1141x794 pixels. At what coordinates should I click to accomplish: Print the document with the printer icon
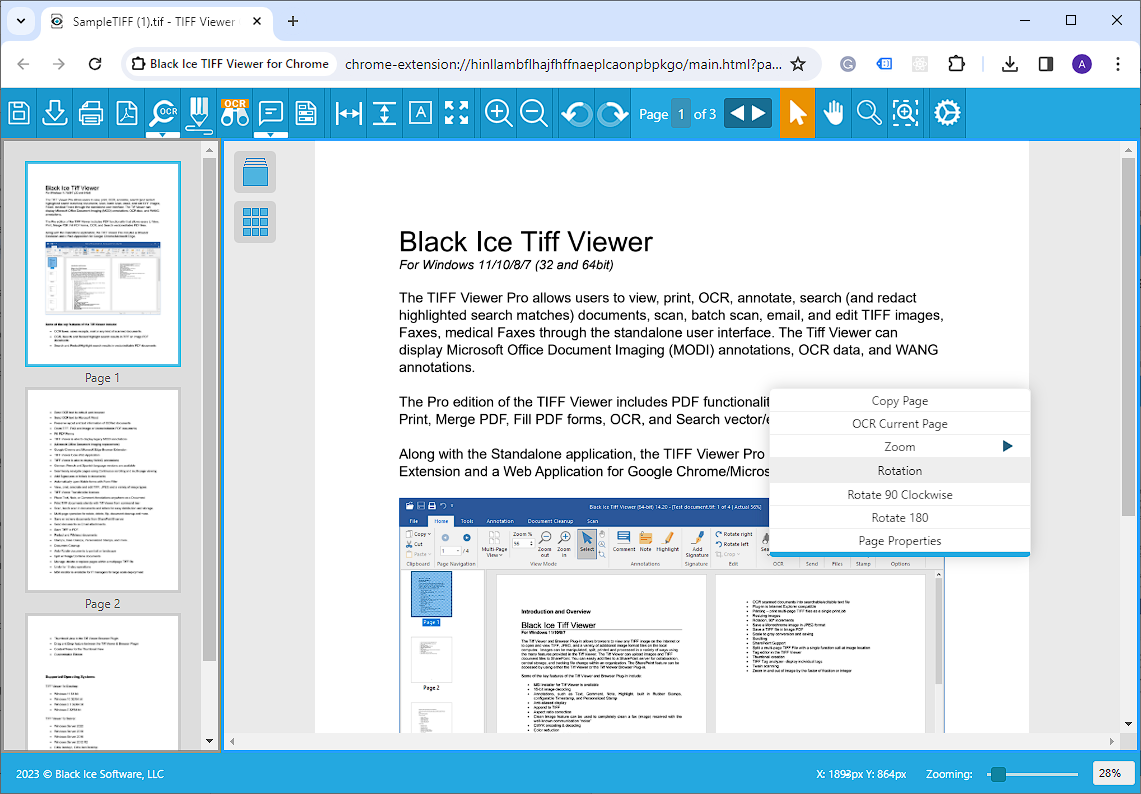pos(90,113)
